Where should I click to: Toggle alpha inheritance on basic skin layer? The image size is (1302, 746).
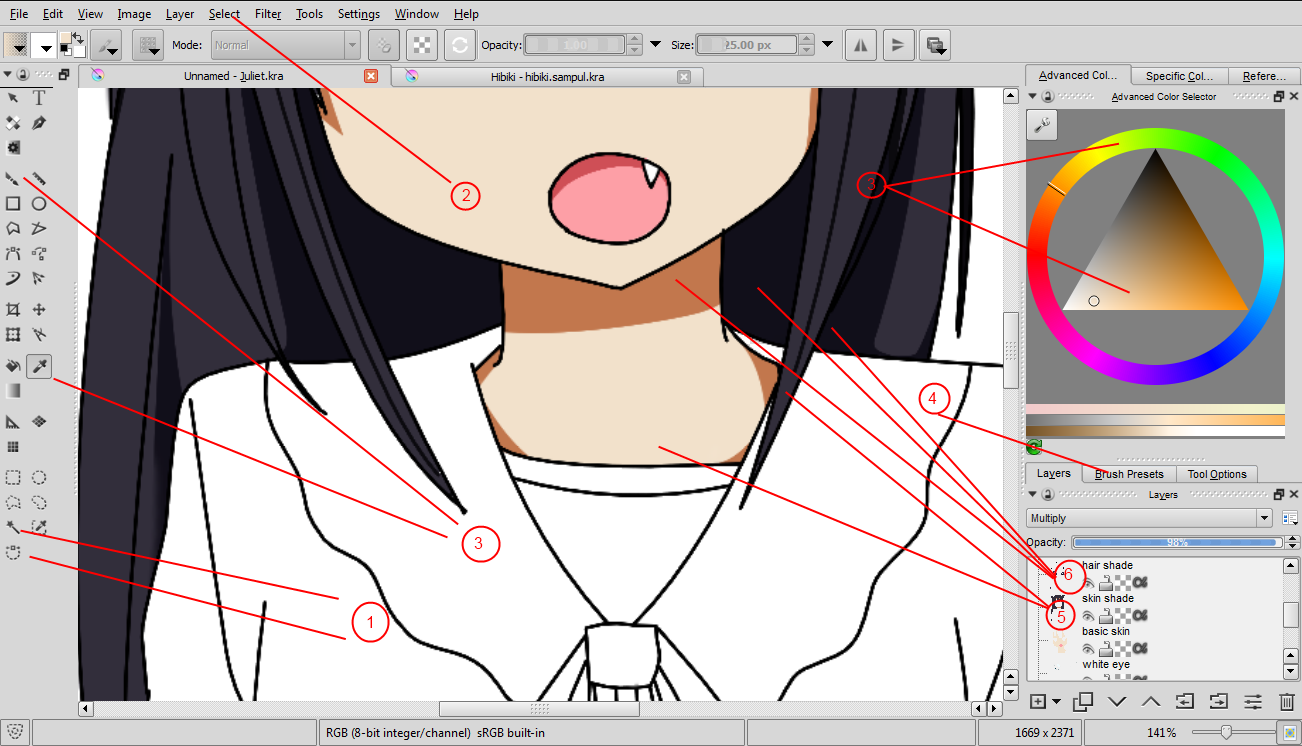point(1140,648)
